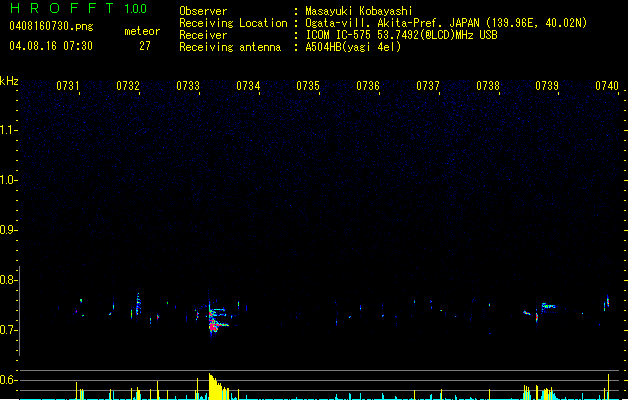Viewport: 629px width, 400px height.
Task: Click the 1.1 kHz frequency label
Action: point(7,130)
